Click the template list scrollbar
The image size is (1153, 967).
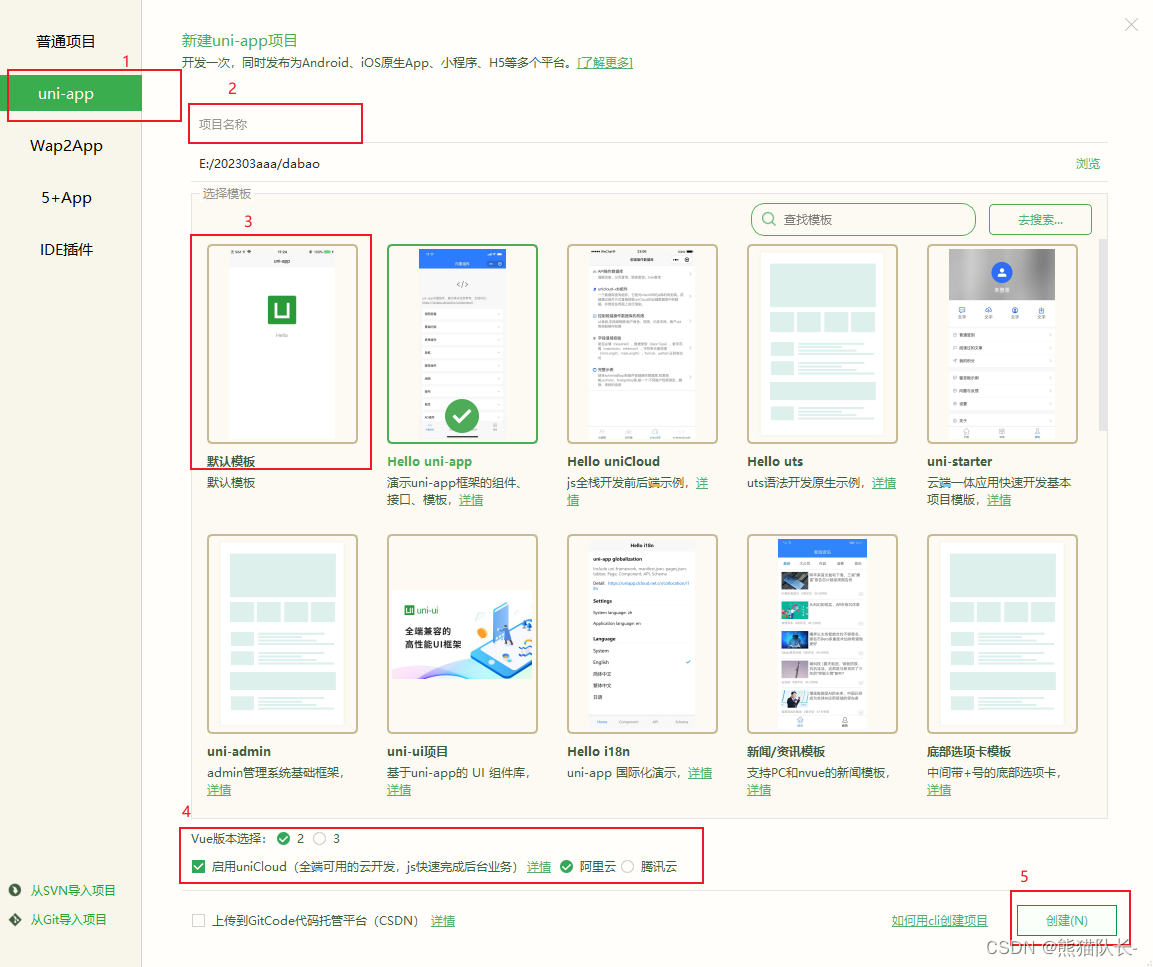(x=1103, y=335)
